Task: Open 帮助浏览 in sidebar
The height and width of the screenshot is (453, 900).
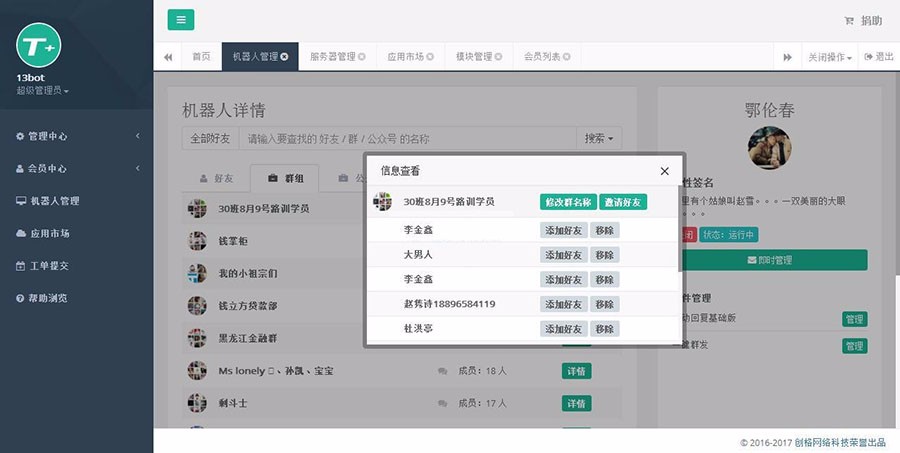Action: (x=76, y=298)
